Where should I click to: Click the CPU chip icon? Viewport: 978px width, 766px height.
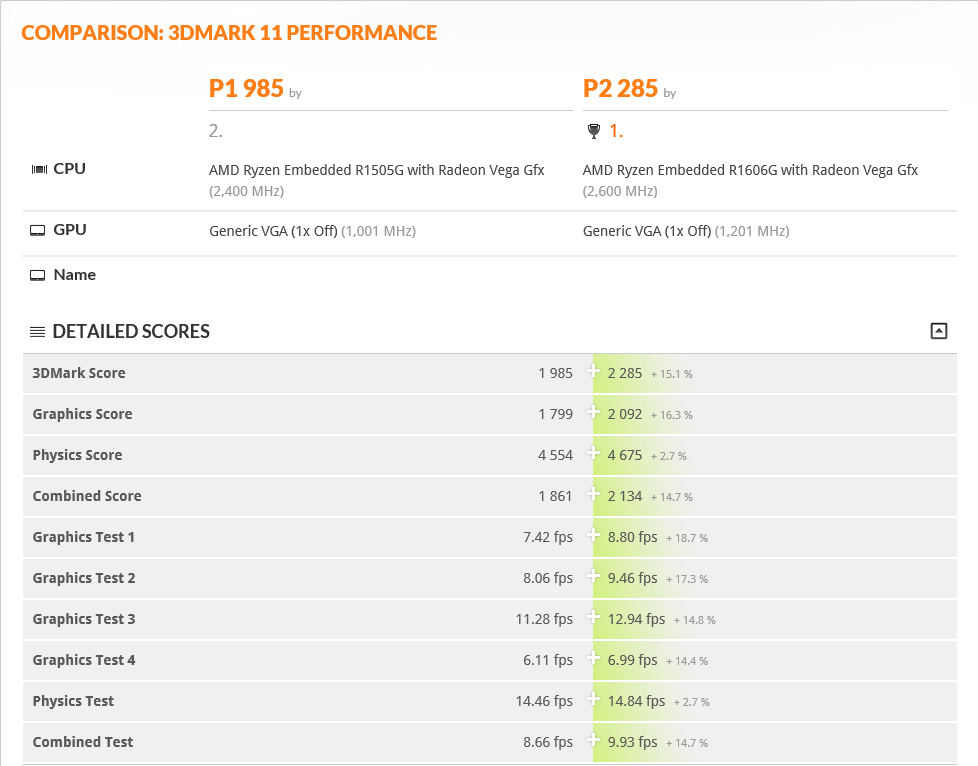pyautogui.click(x=38, y=169)
